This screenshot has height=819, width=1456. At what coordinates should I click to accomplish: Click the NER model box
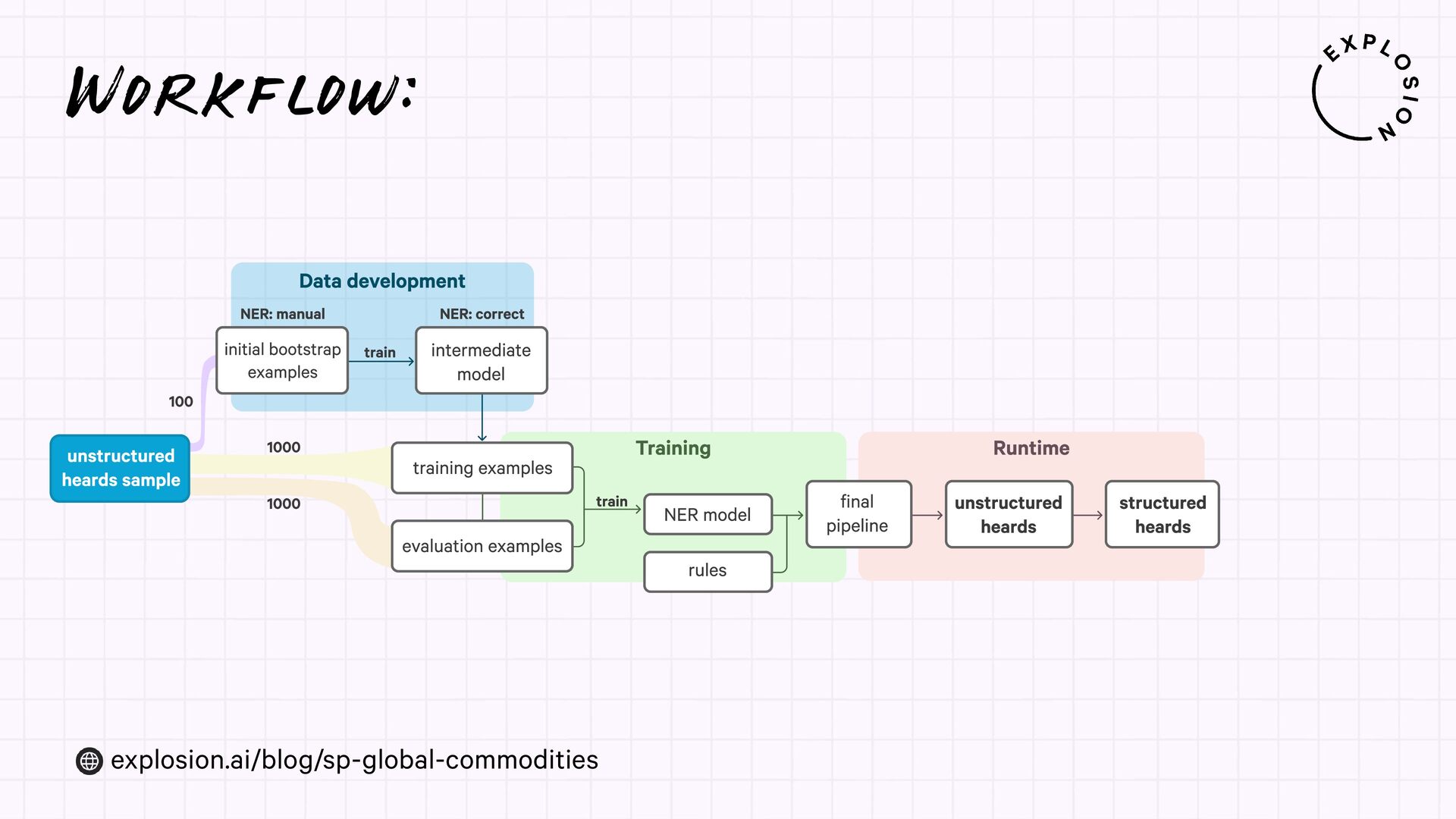point(707,515)
